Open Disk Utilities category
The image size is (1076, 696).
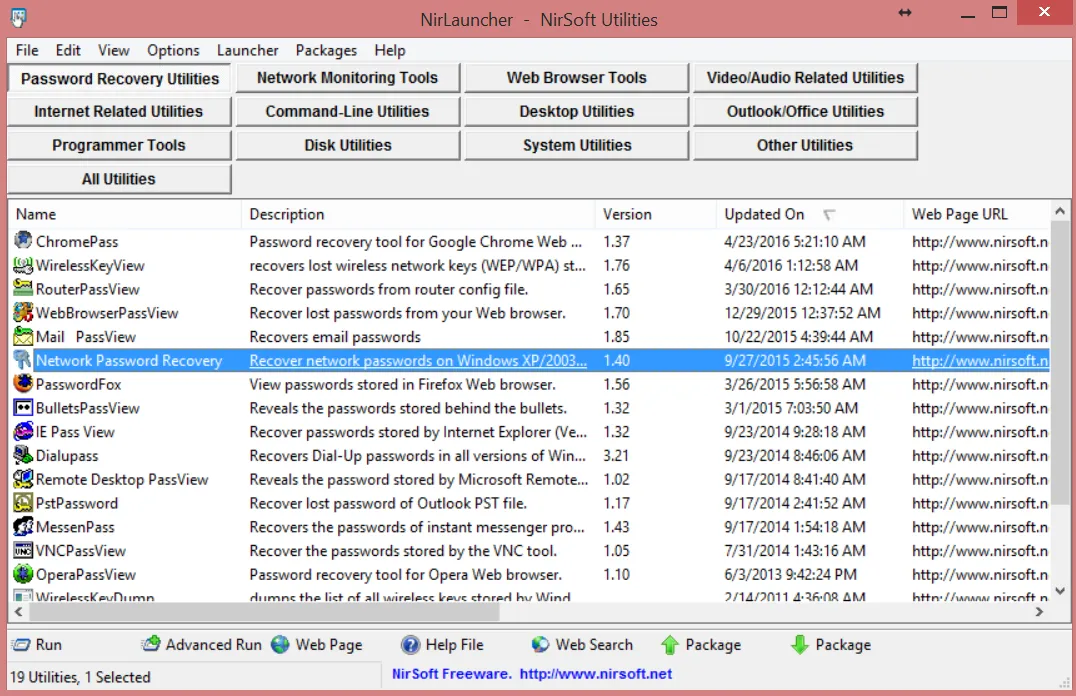(x=347, y=145)
